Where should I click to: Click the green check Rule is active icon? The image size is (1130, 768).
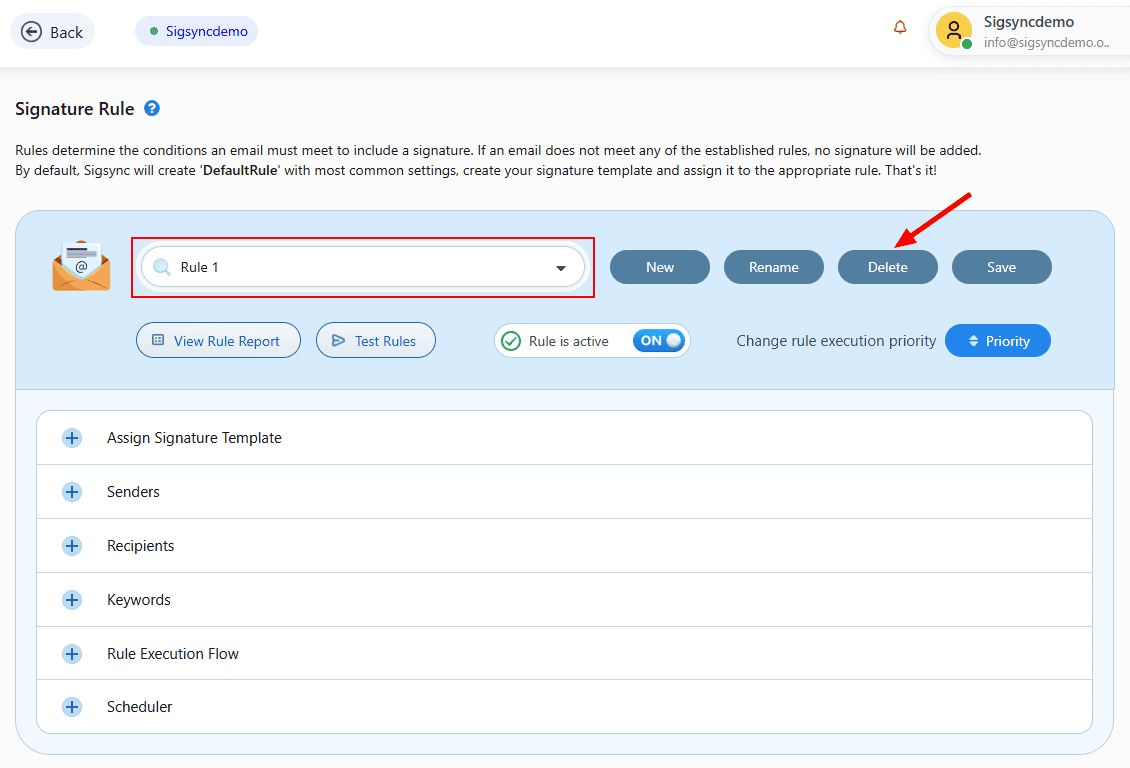pyautogui.click(x=511, y=341)
